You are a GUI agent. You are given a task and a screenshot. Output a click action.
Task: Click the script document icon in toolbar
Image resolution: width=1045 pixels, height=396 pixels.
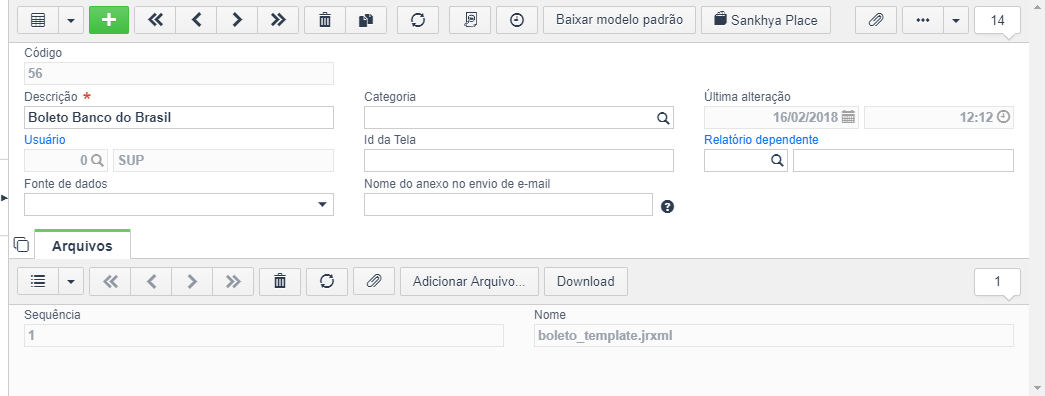pyautogui.click(x=470, y=20)
